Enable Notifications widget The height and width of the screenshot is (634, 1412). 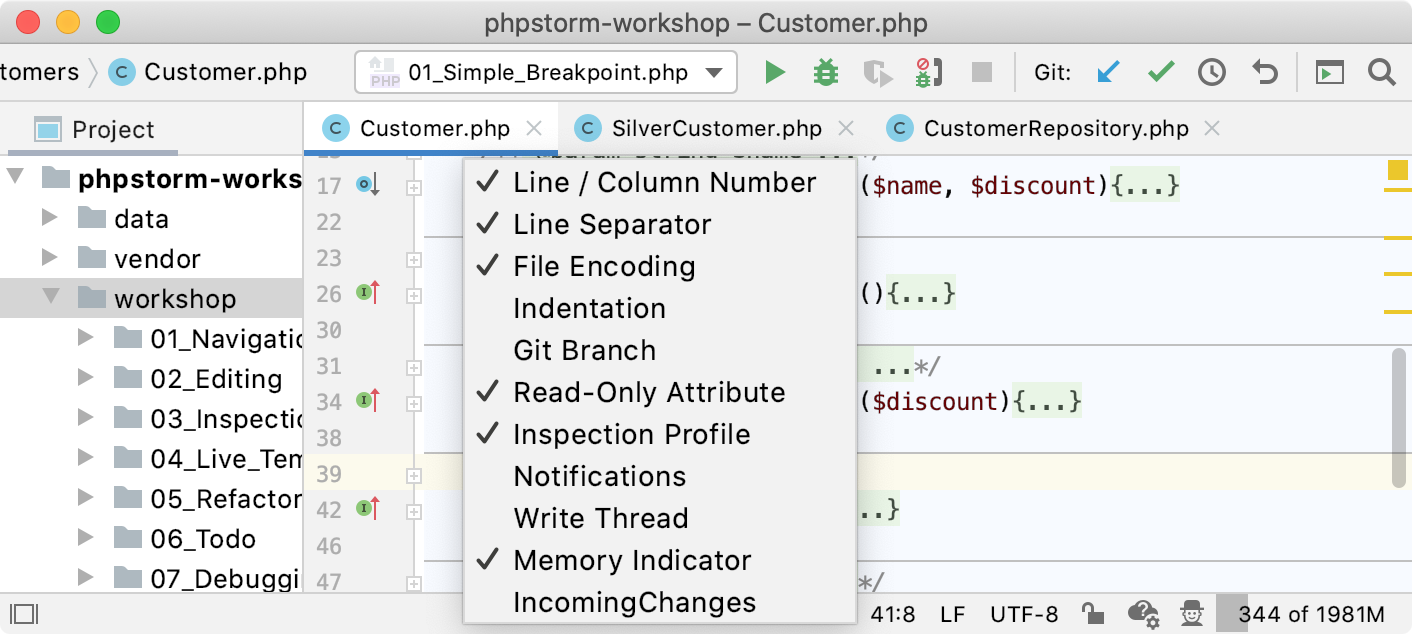(x=660, y=476)
